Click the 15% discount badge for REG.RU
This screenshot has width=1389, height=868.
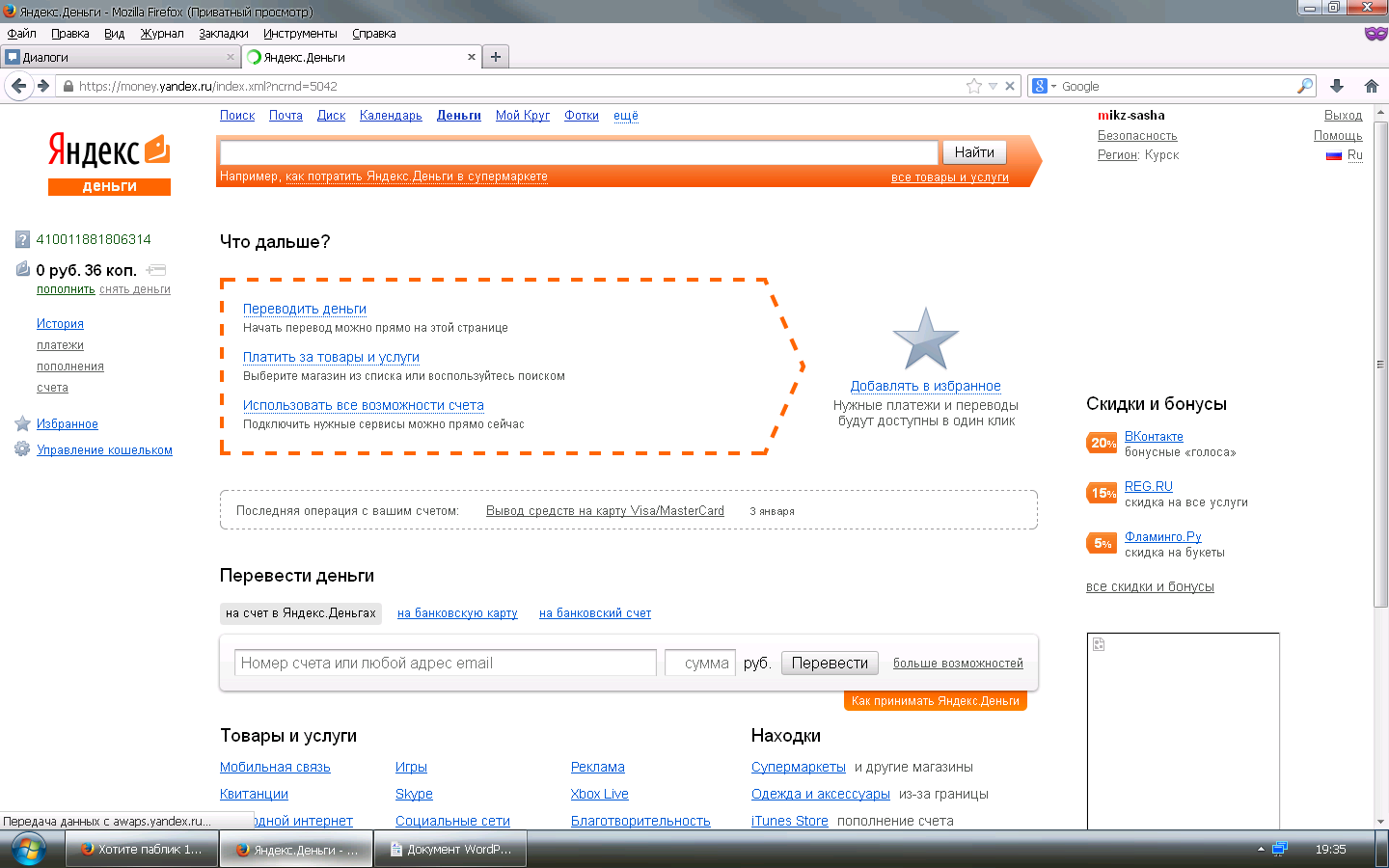(x=1102, y=493)
